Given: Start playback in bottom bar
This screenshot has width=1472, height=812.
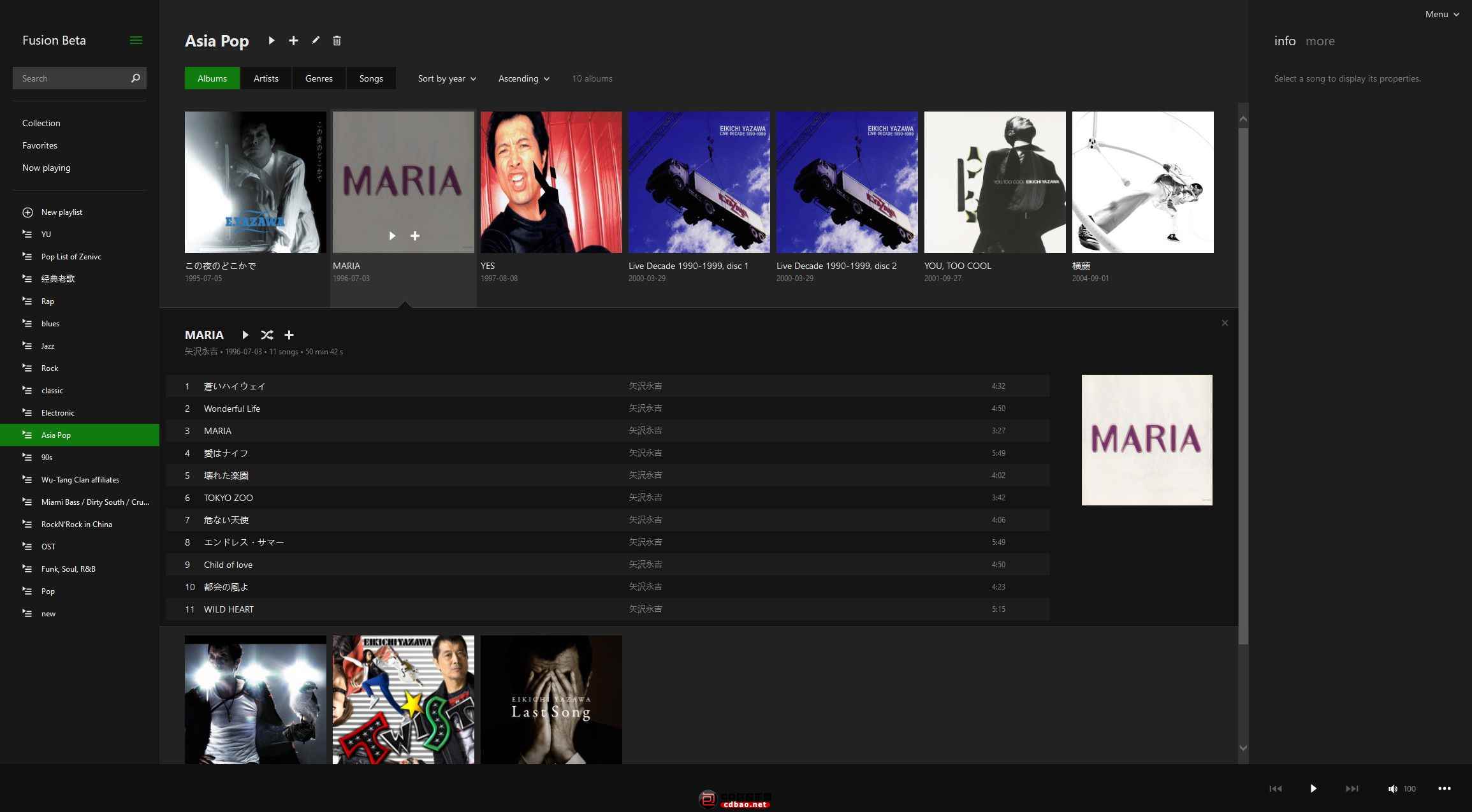Looking at the screenshot, I should coord(1313,788).
